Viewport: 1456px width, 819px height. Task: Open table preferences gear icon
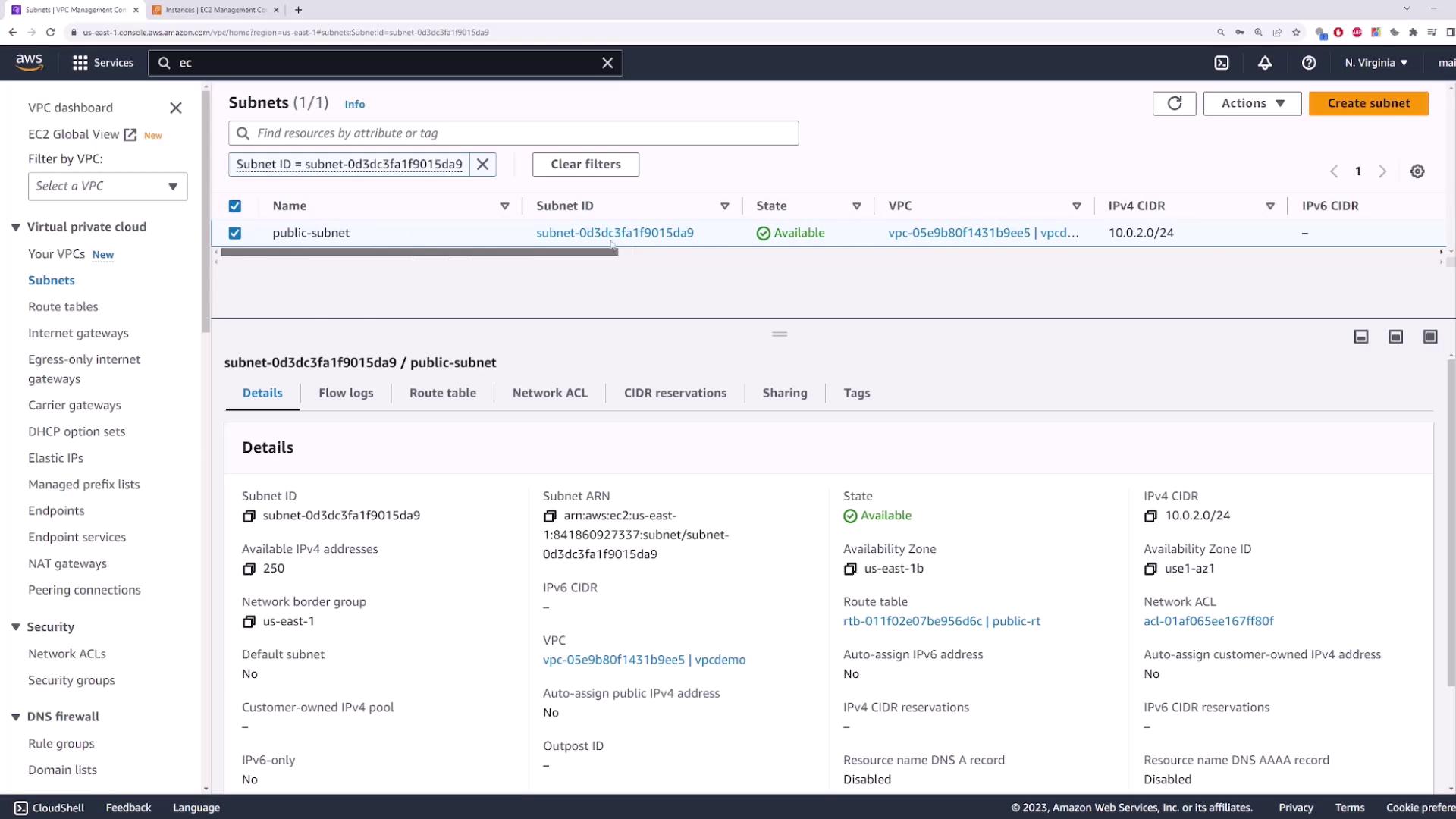[x=1417, y=171]
